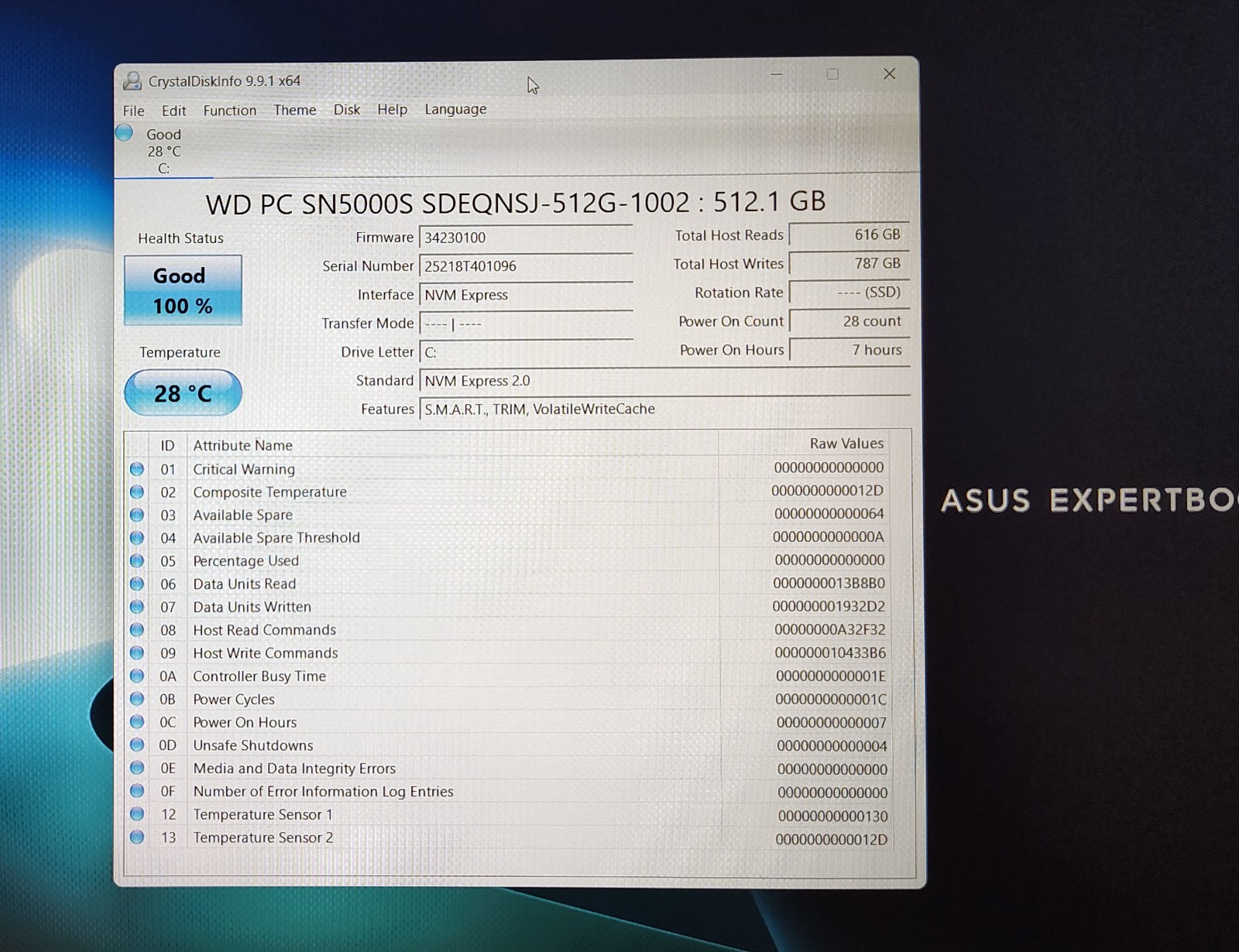Open the Language menu
Viewport: 1239px width, 952px height.
point(455,109)
